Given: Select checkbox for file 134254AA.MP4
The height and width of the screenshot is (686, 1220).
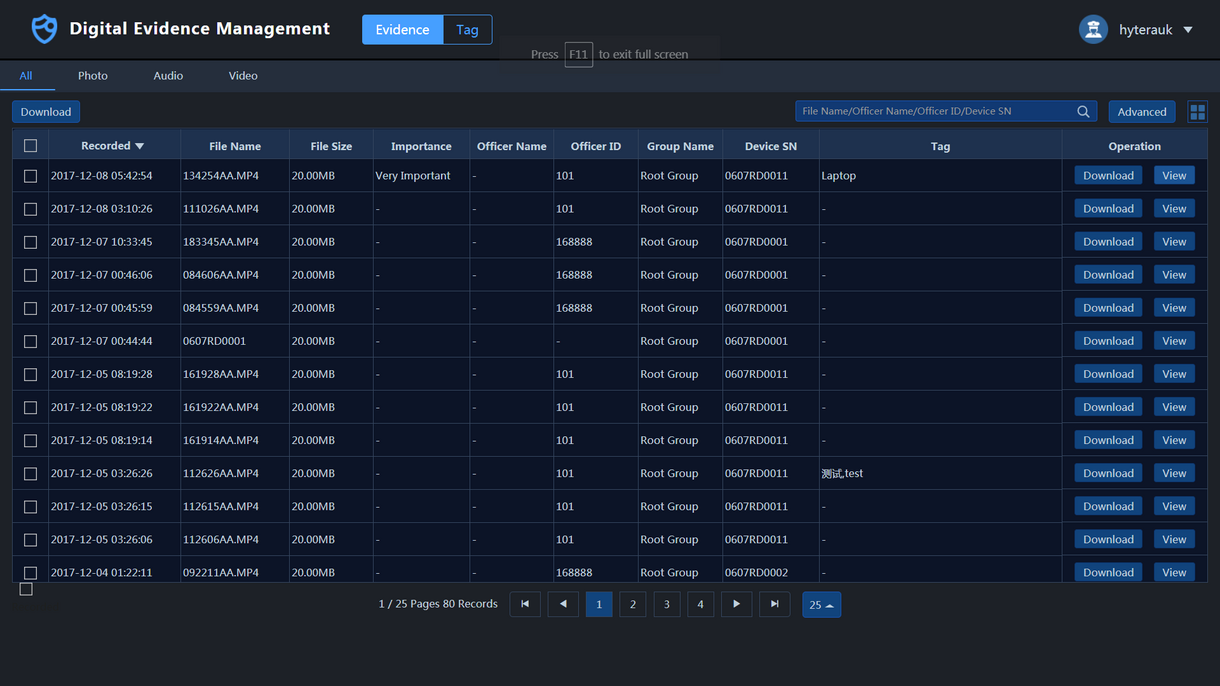Looking at the screenshot, I should coord(30,176).
